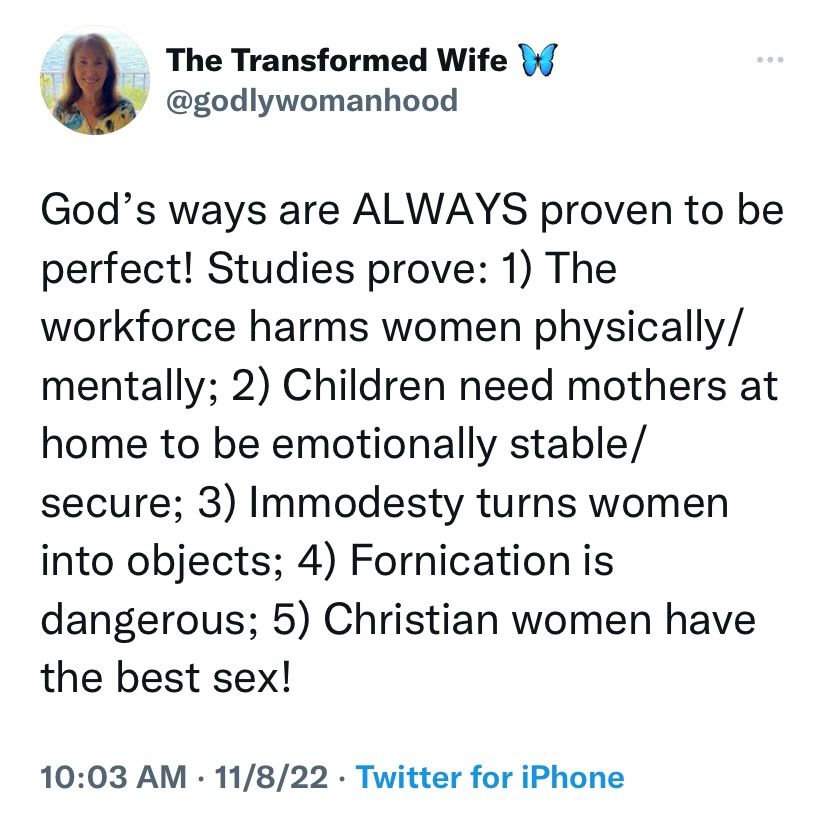Viewport: 828px width, 814px height.
Task: Open the @godlywomanhood handle
Action: [x=312, y=100]
